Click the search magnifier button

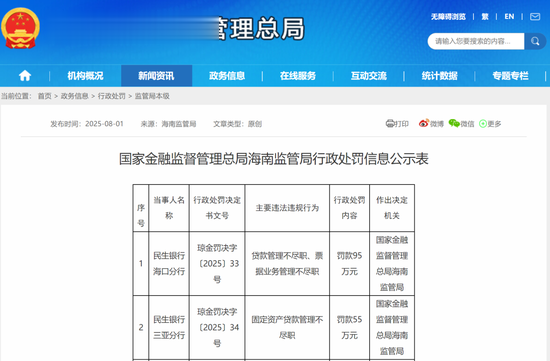[x=535, y=41]
